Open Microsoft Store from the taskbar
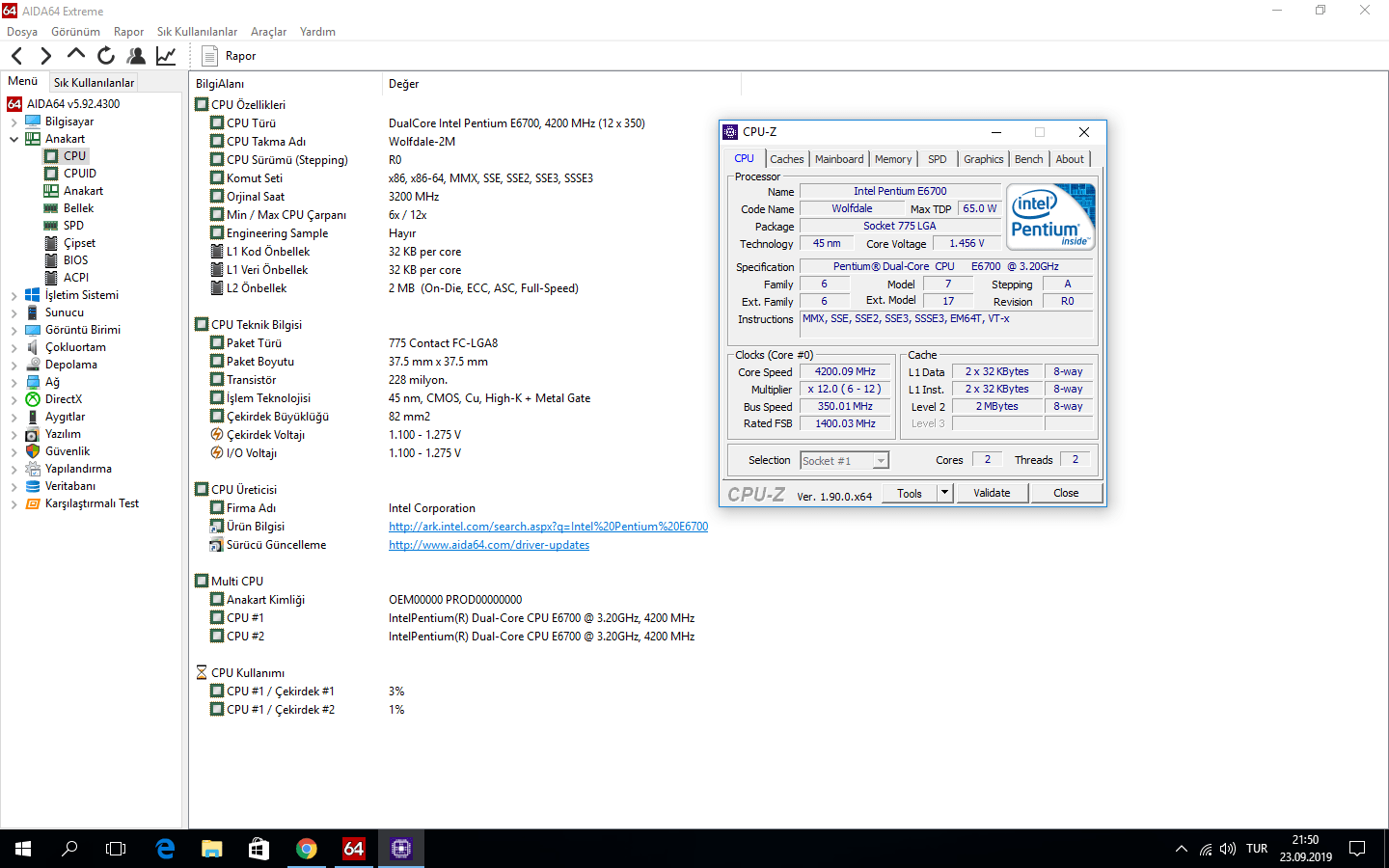Viewport: 1389px width, 868px height. click(x=259, y=849)
